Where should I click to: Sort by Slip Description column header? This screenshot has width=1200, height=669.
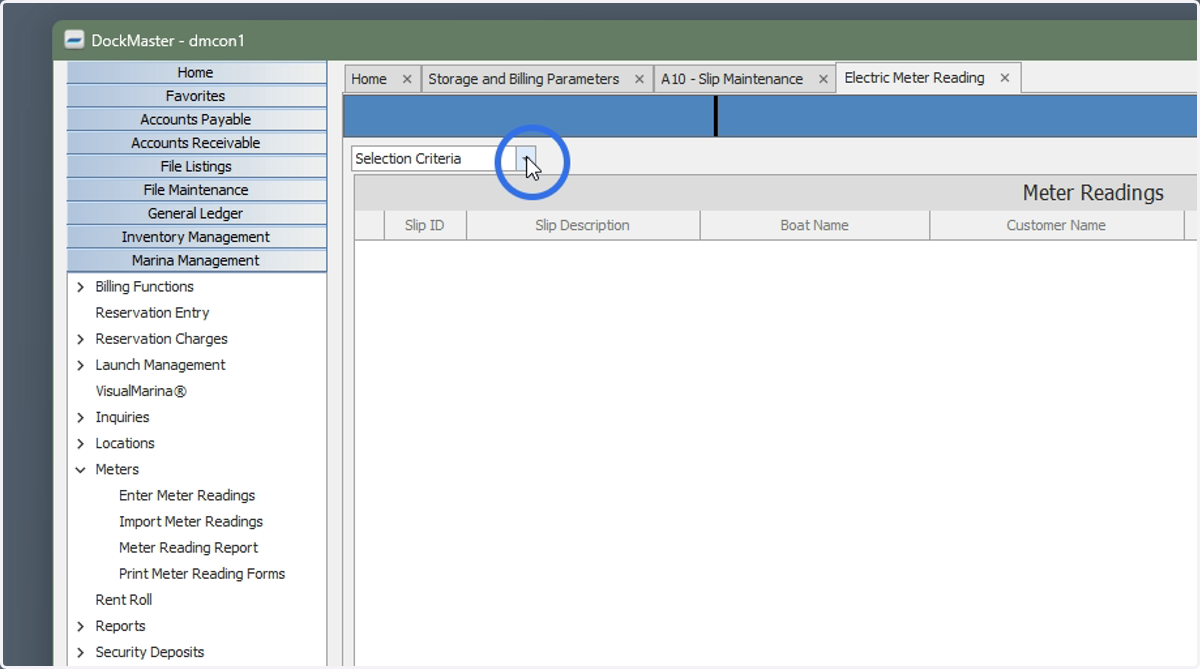coord(583,226)
